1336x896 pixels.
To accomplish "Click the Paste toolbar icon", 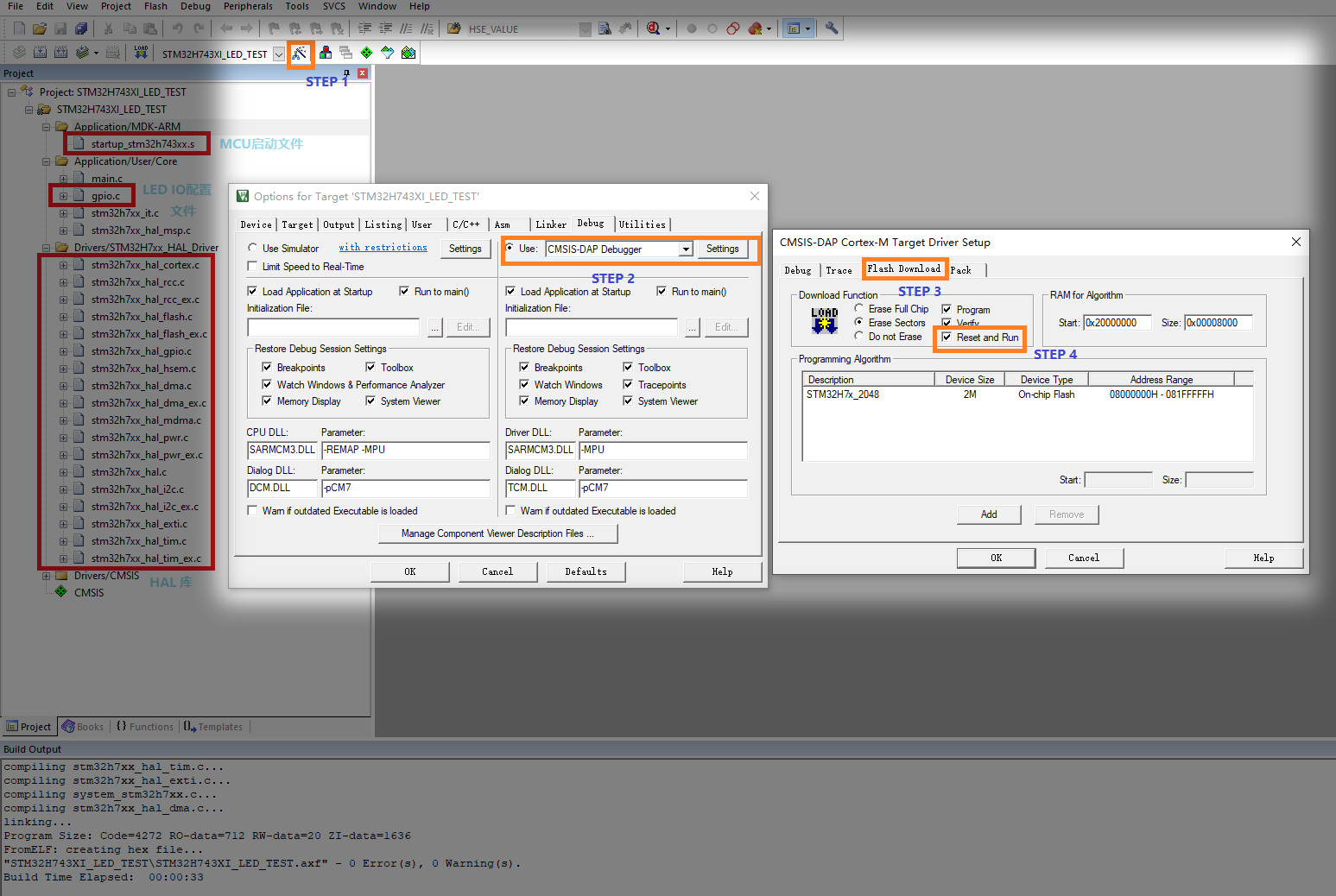I will click(149, 28).
